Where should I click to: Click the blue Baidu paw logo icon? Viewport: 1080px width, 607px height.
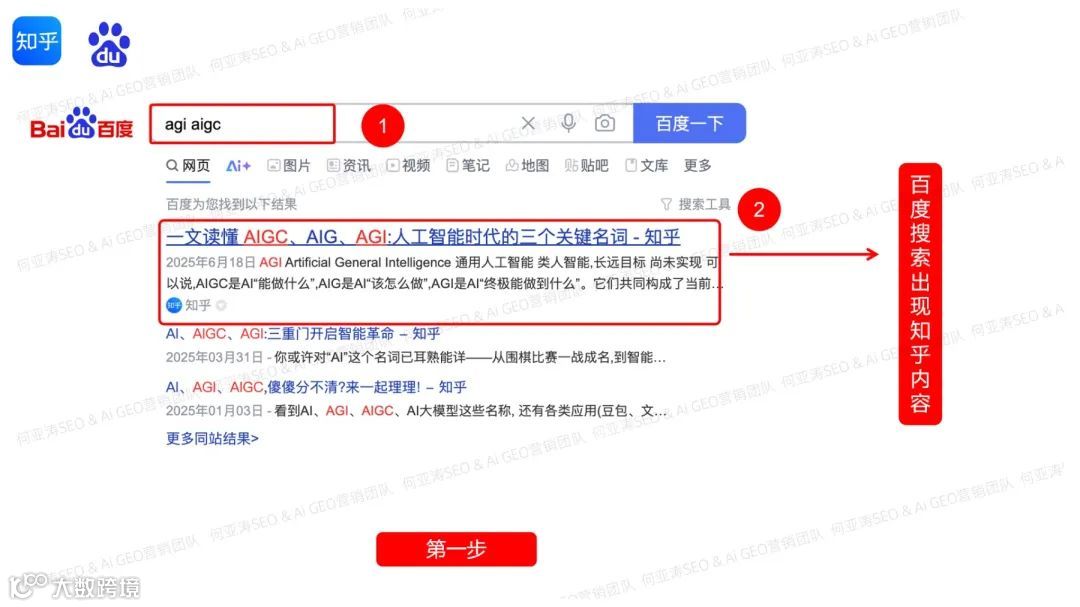click(x=109, y=45)
